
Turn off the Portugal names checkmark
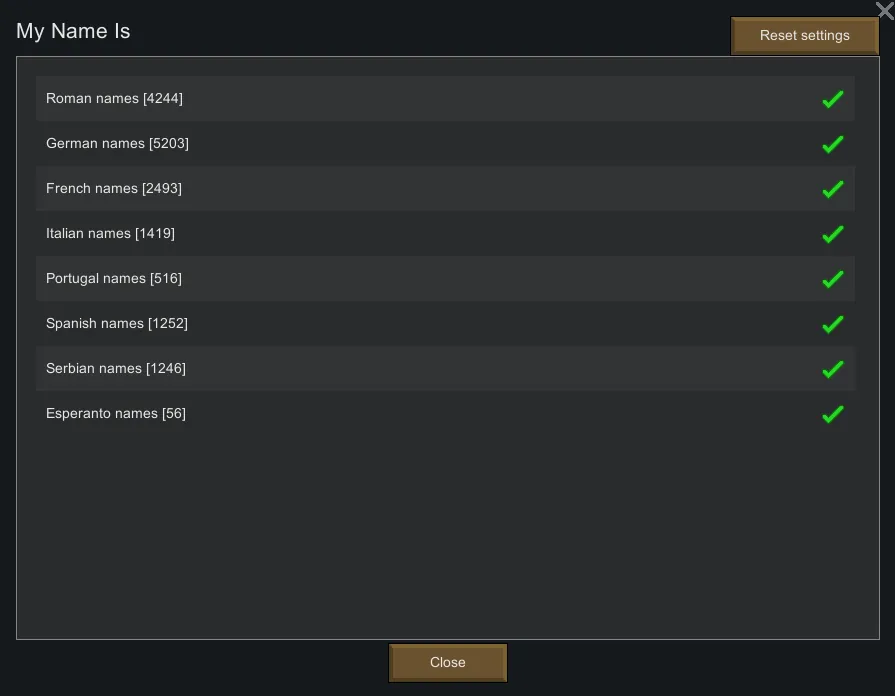click(832, 279)
